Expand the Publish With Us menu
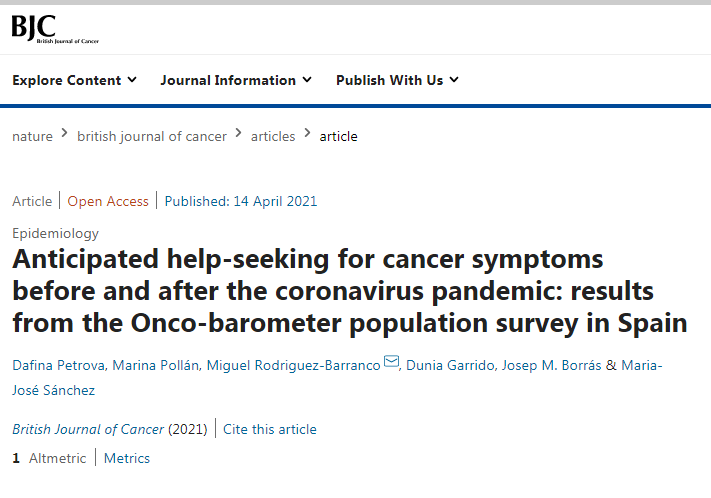 click(x=397, y=80)
